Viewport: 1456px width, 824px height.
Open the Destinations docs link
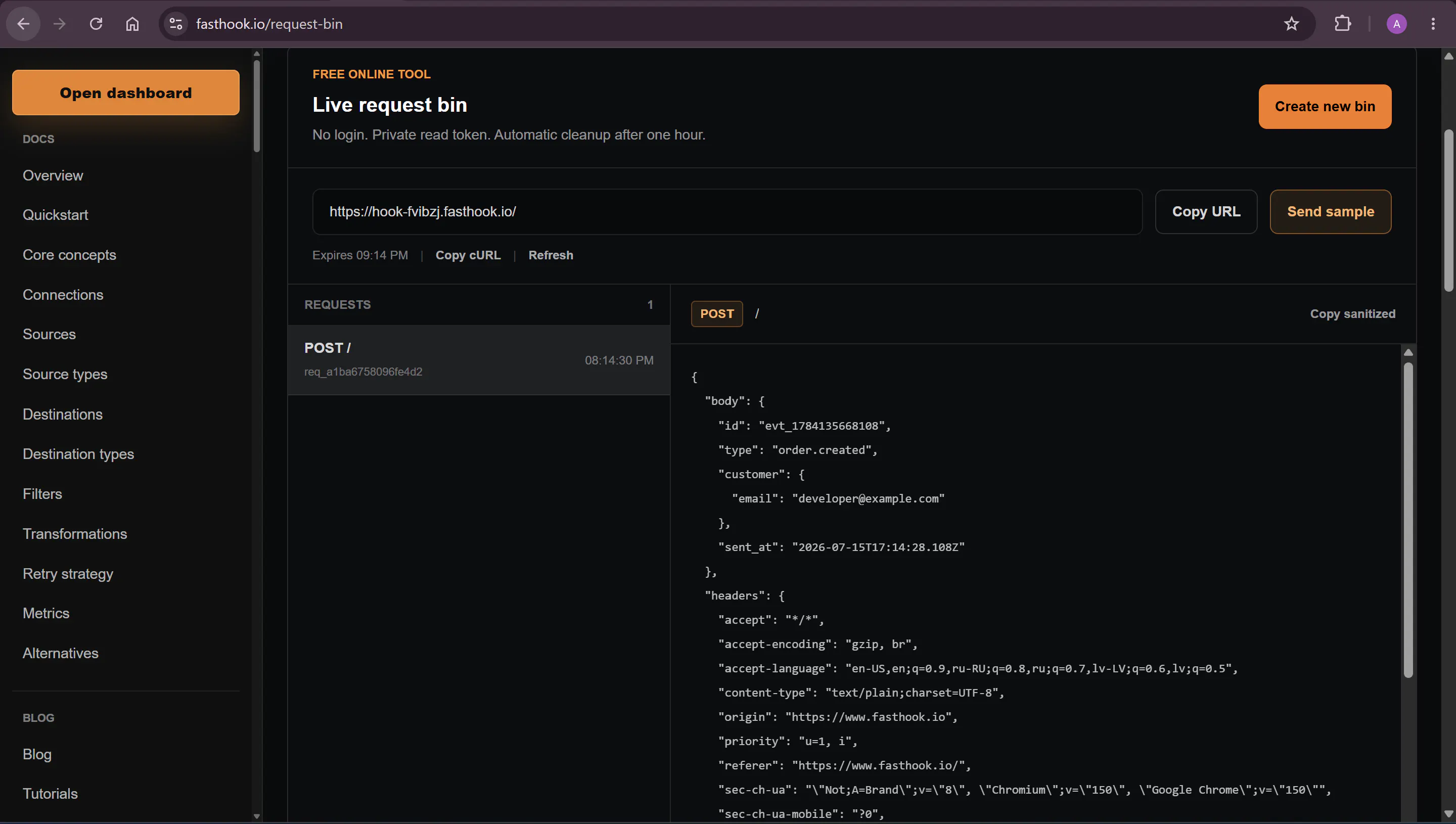[63, 414]
